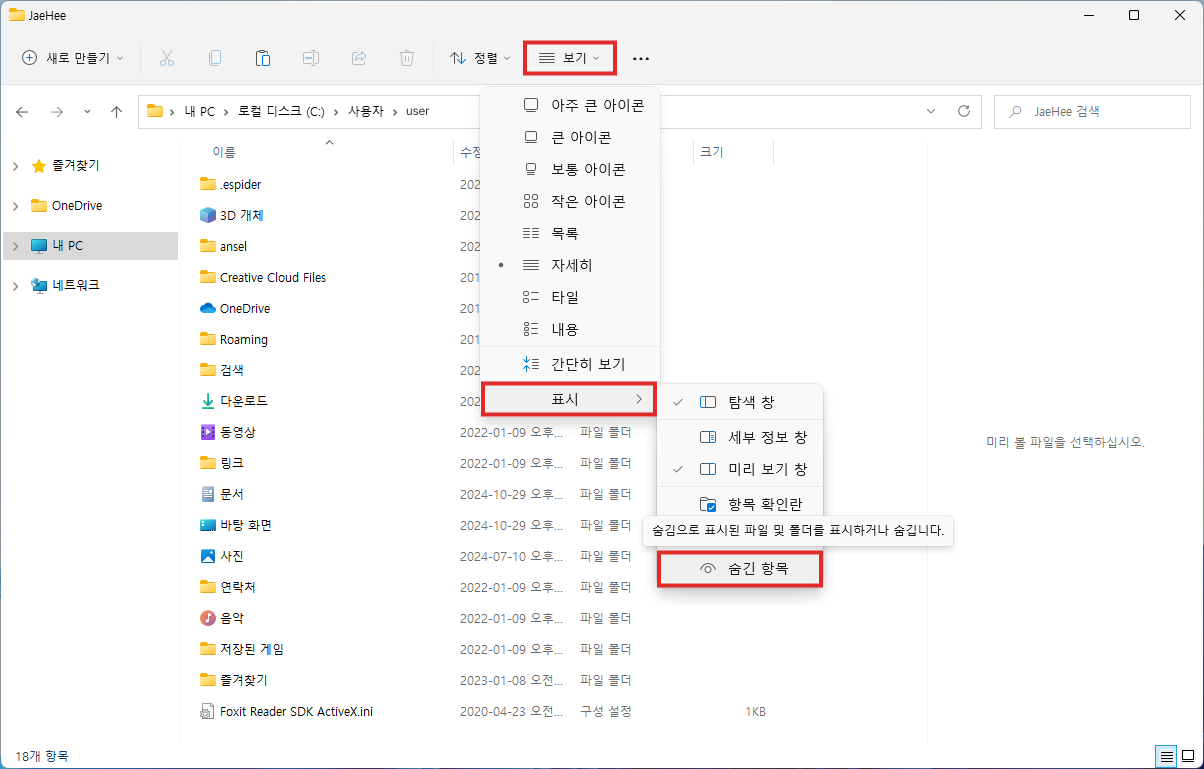
Task: Sort by 이름 column header
Action: (224, 152)
